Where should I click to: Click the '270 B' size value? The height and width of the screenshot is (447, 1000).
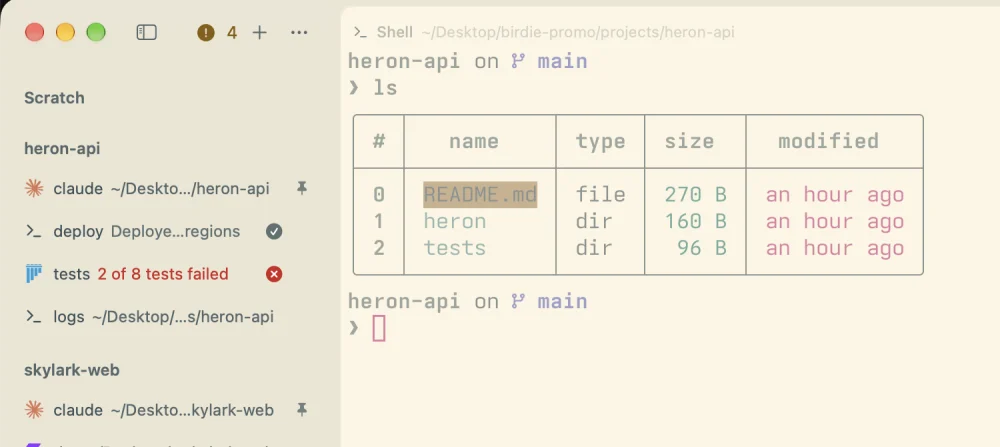(695, 194)
